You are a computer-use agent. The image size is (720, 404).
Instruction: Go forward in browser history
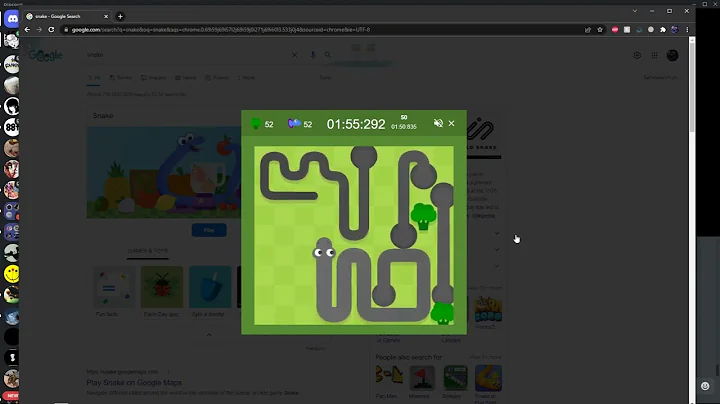click(39, 29)
